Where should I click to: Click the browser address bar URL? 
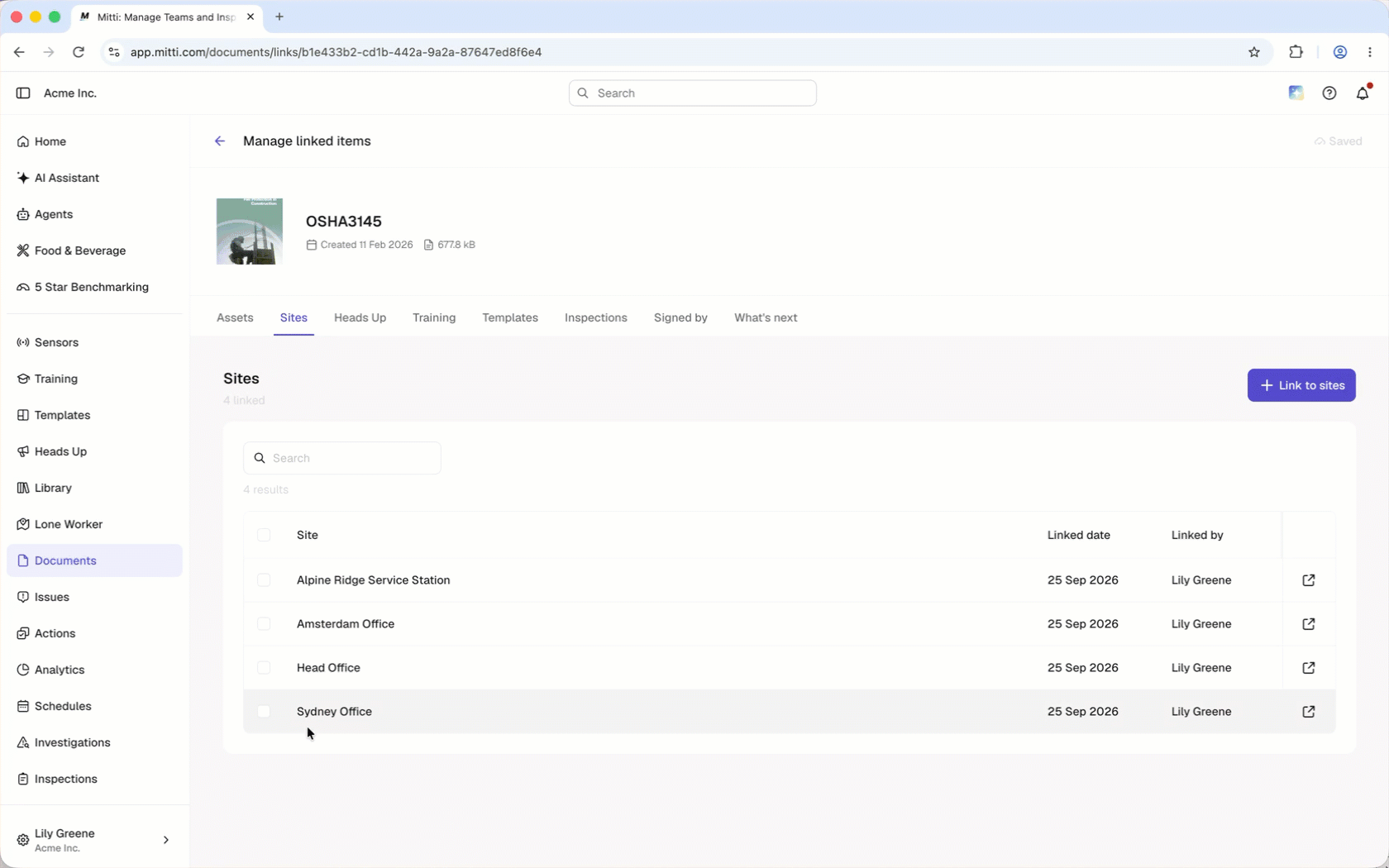pos(336,52)
